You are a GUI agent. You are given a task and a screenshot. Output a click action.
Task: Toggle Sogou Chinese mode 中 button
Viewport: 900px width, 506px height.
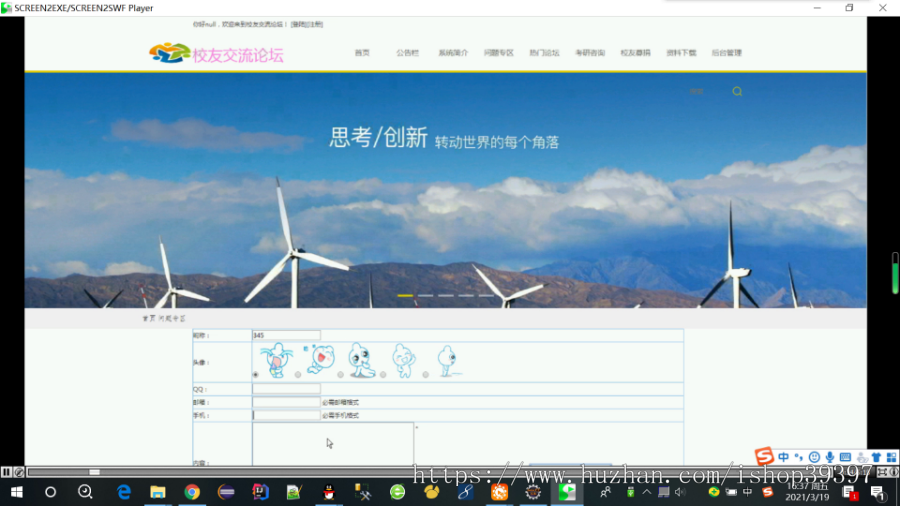783,457
